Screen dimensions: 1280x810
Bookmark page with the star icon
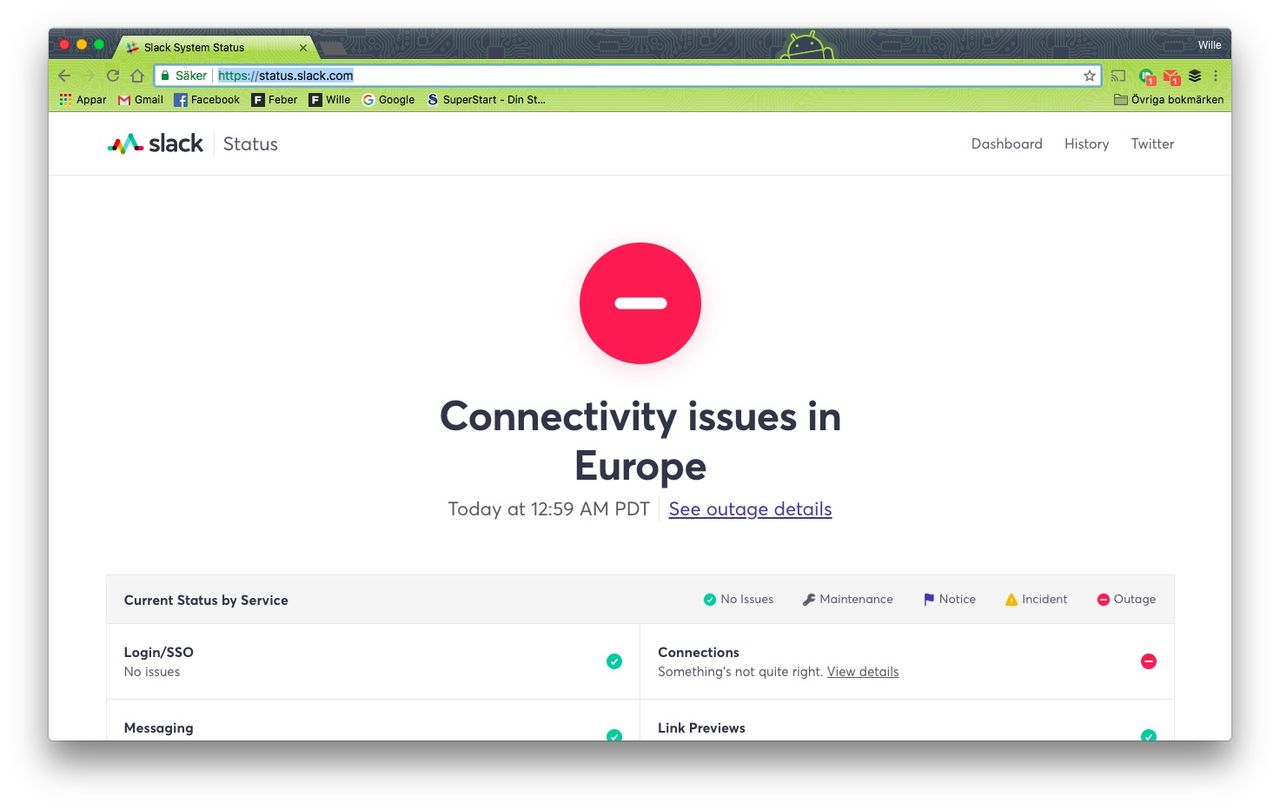coord(1089,76)
